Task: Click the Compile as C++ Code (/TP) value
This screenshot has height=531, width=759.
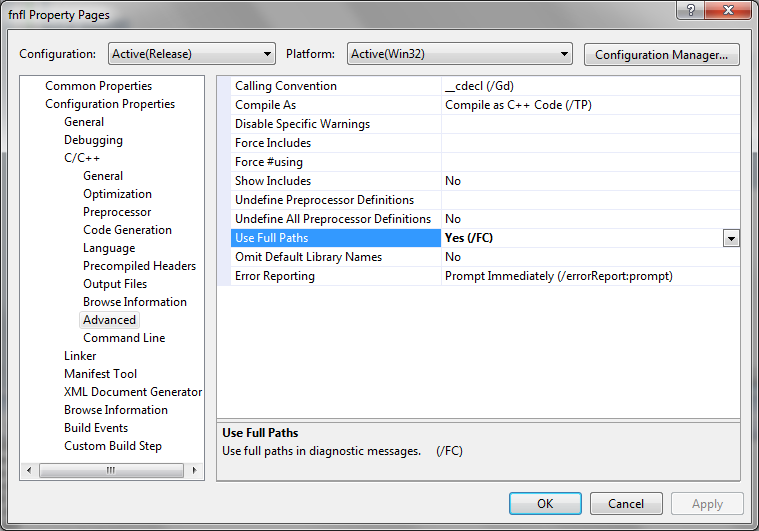Action: (518, 105)
